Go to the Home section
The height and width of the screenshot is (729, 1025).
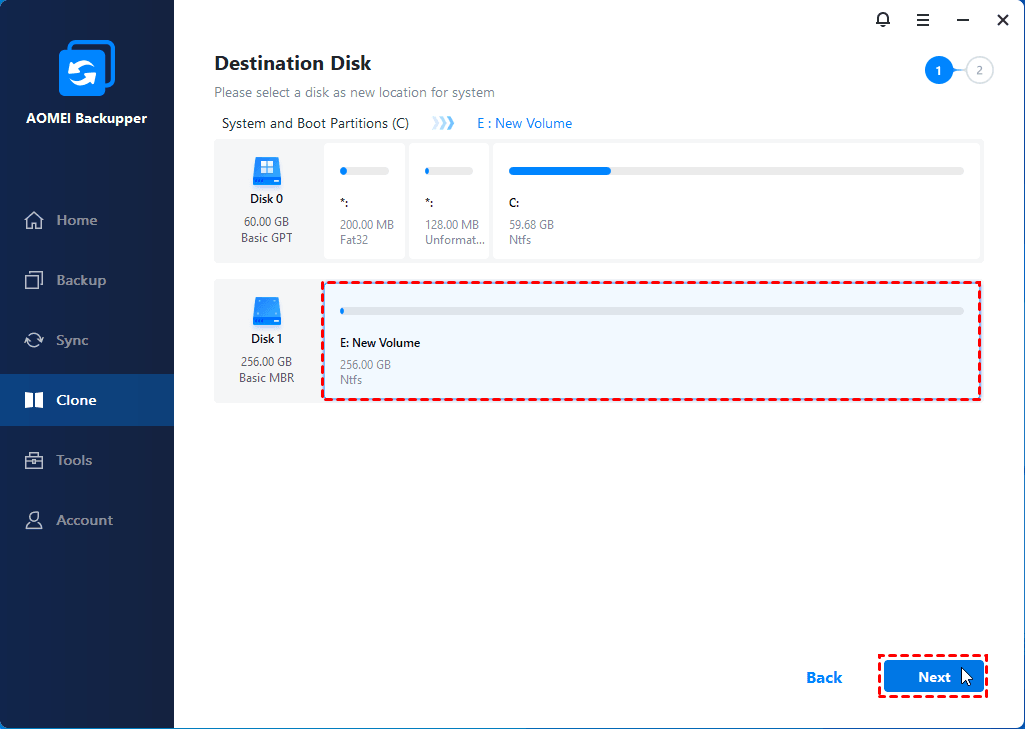click(x=87, y=220)
